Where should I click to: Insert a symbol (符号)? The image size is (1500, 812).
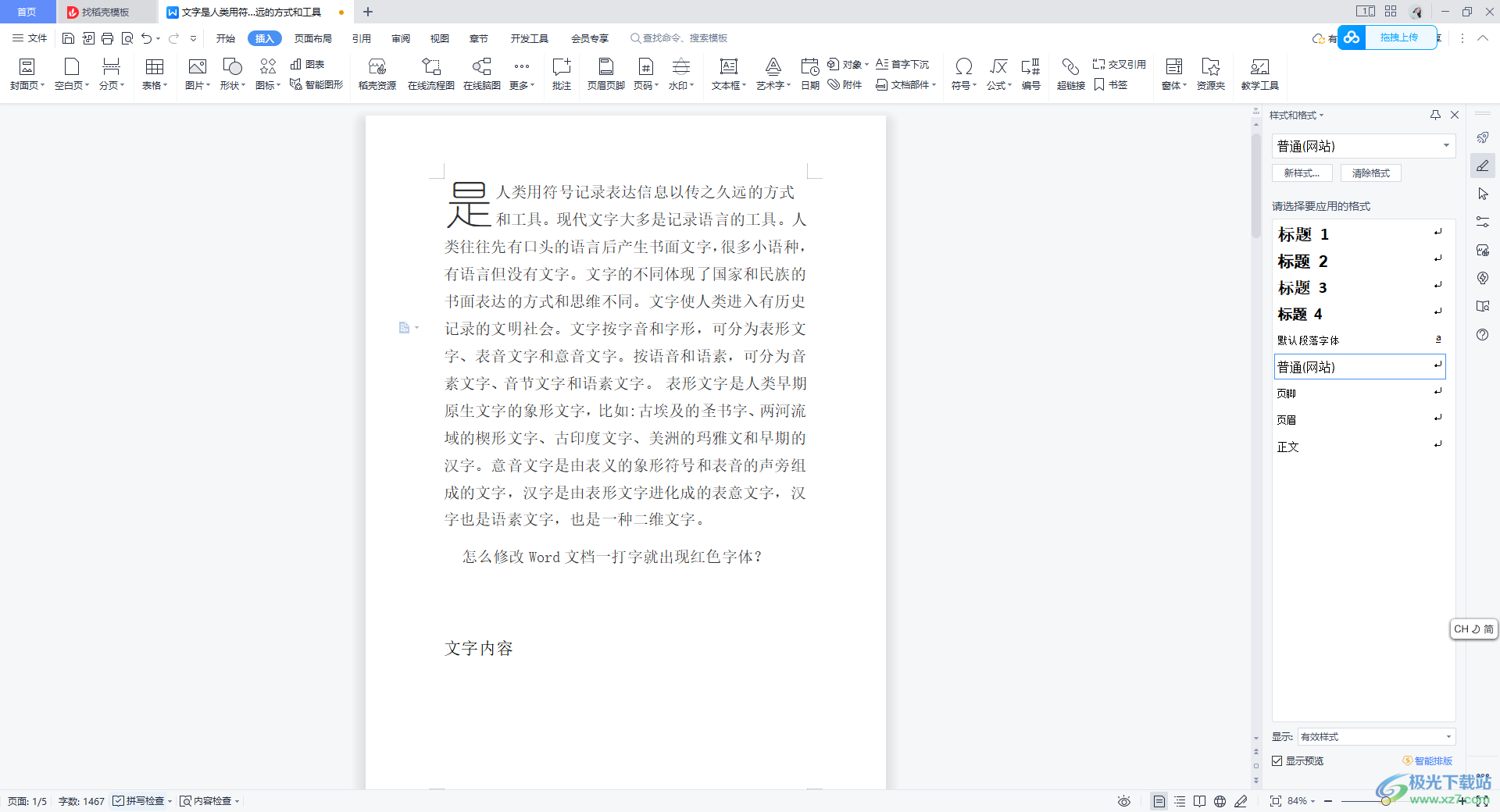coord(964,74)
